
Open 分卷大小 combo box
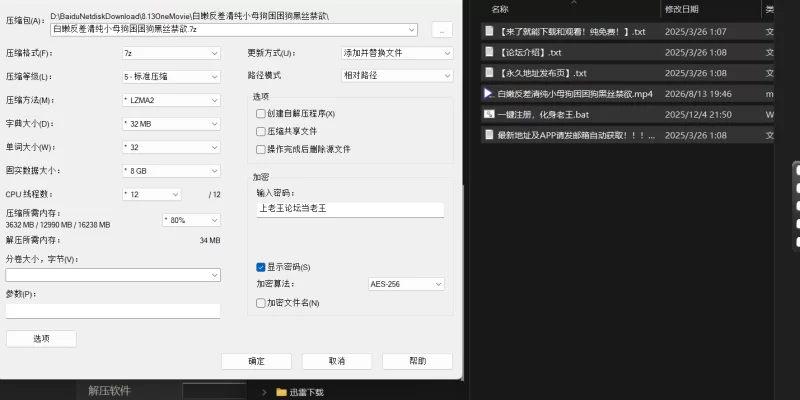(113, 275)
